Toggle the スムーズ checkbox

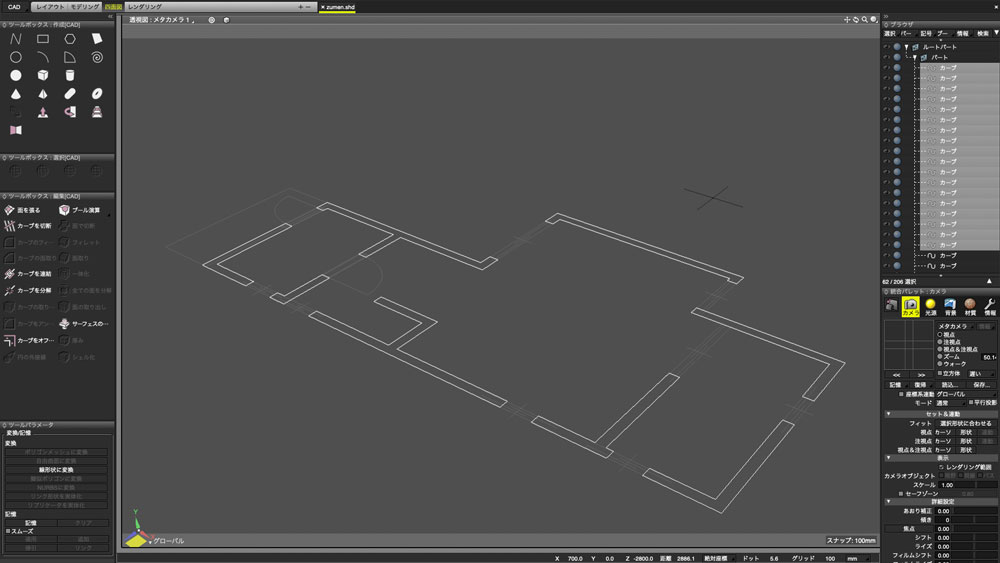tap(8, 531)
